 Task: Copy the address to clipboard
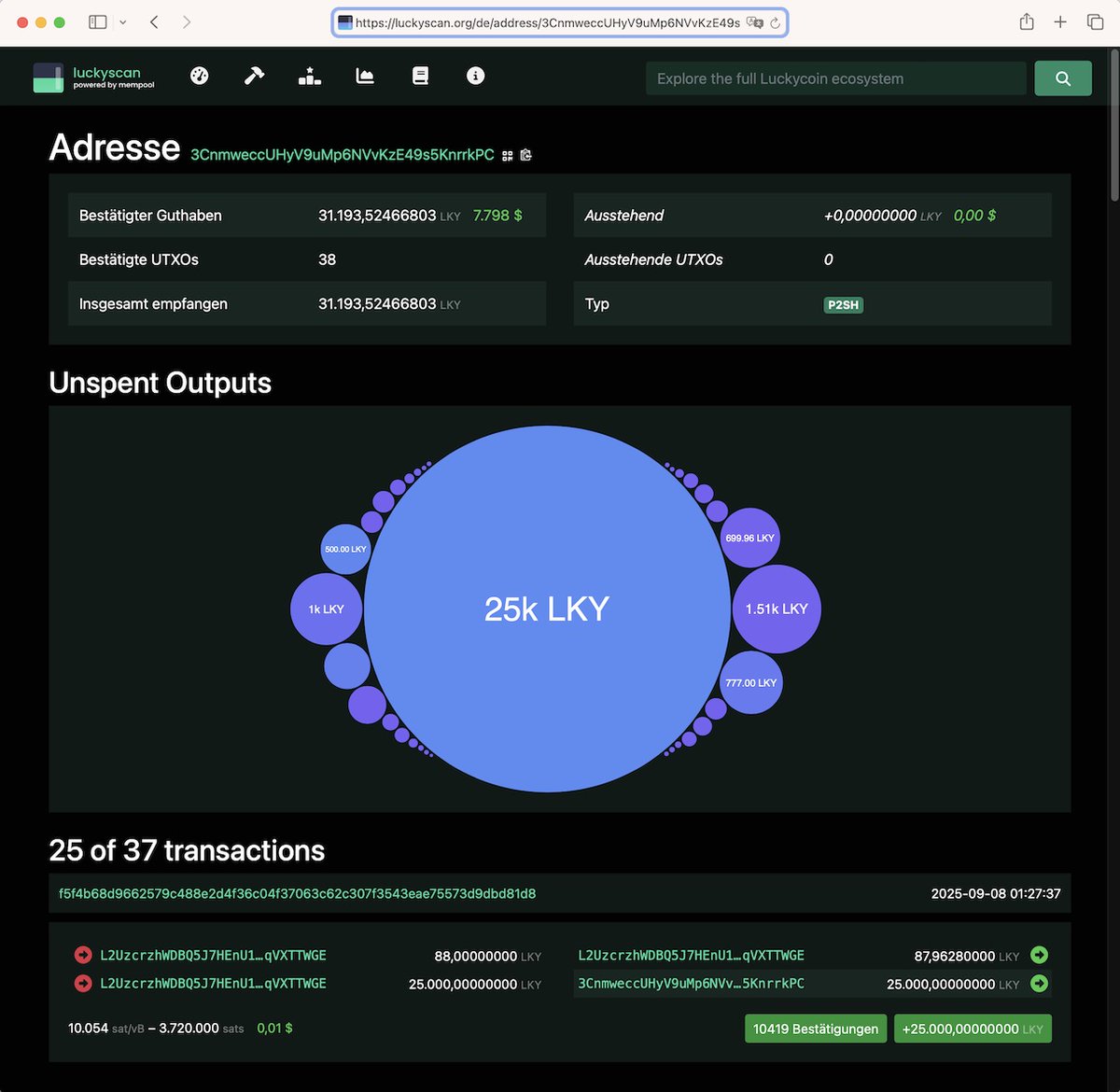pyautogui.click(x=525, y=155)
